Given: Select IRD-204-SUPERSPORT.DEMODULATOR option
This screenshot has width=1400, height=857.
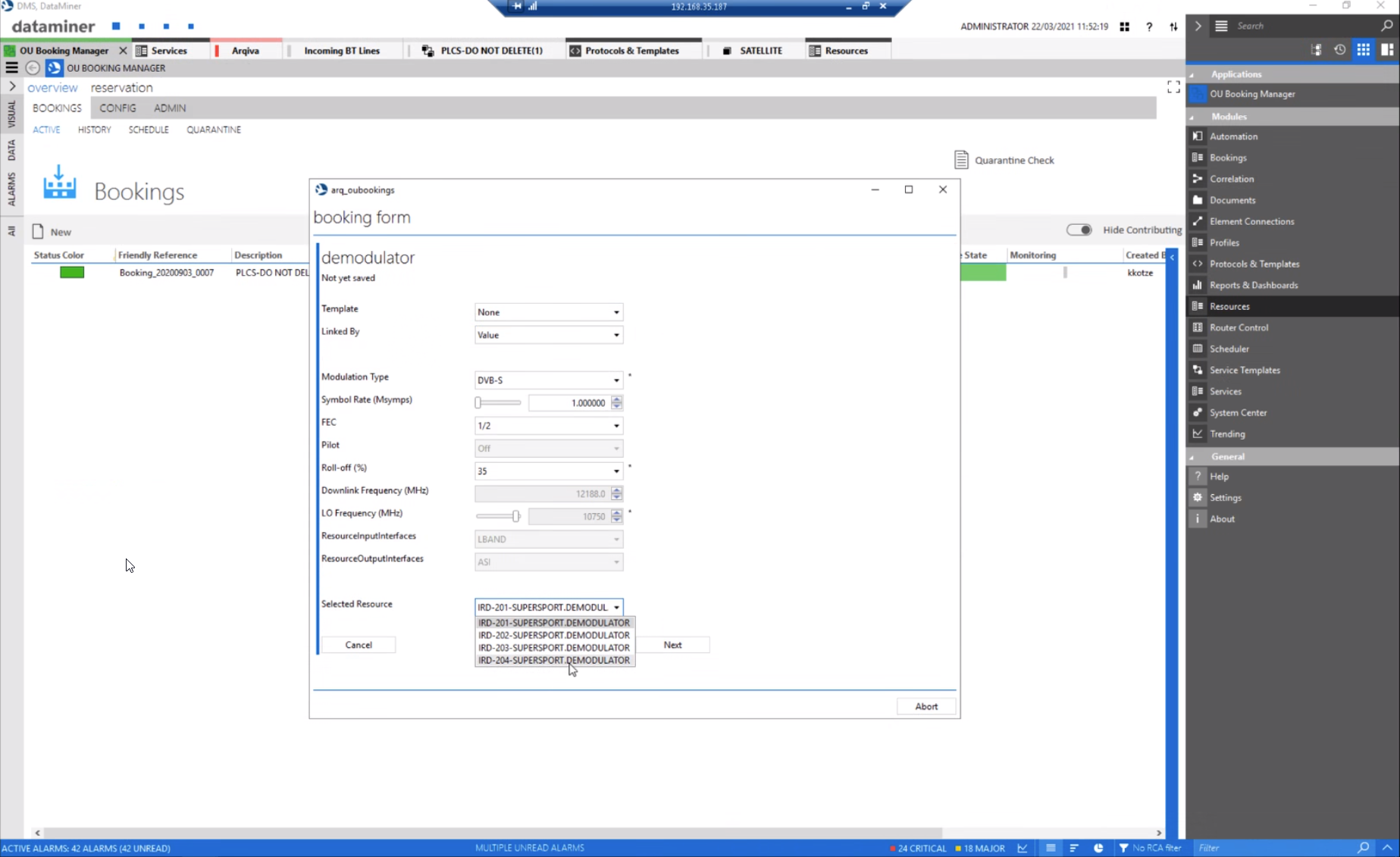Looking at the screenshot, I should tap(554, 660).
